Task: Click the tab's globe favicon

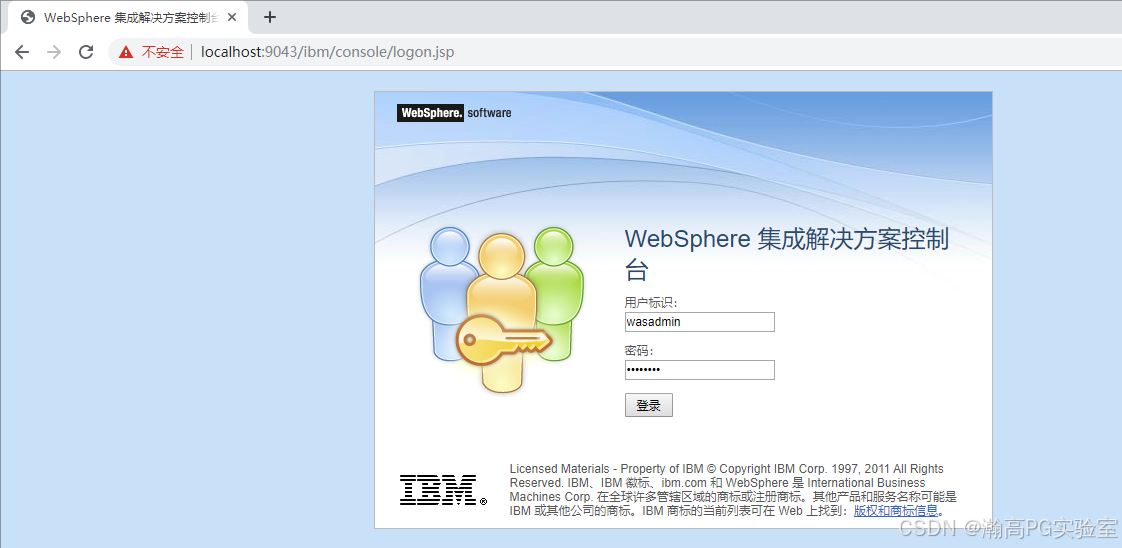Action: coord(28,18)
